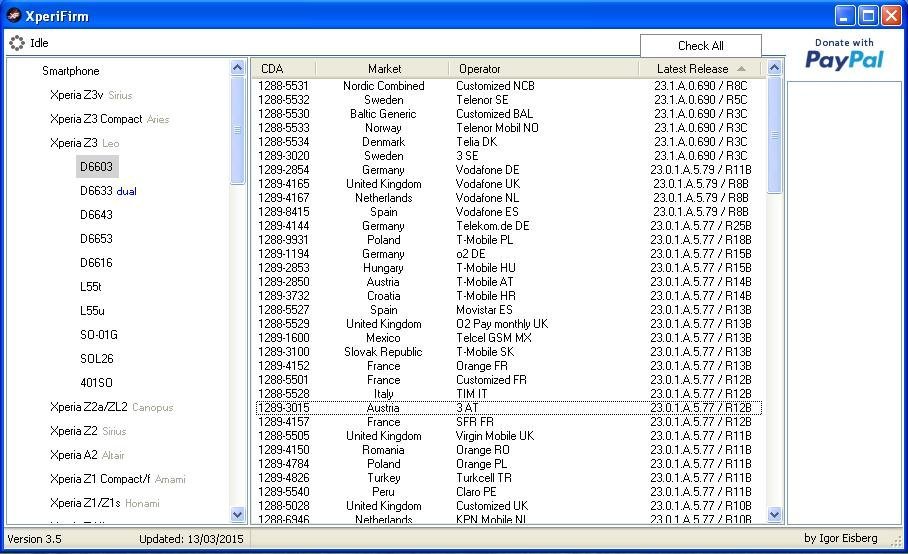Select the Telia DK row
This screenshot has height=554, width=908.
(x=508, y=142)
